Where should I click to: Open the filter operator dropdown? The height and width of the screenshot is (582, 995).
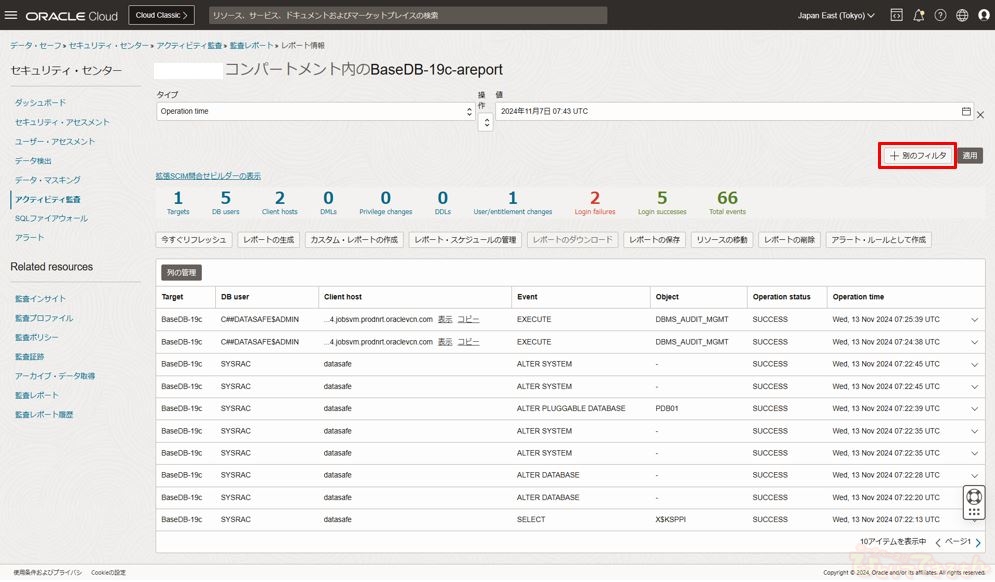pos(485,122)
